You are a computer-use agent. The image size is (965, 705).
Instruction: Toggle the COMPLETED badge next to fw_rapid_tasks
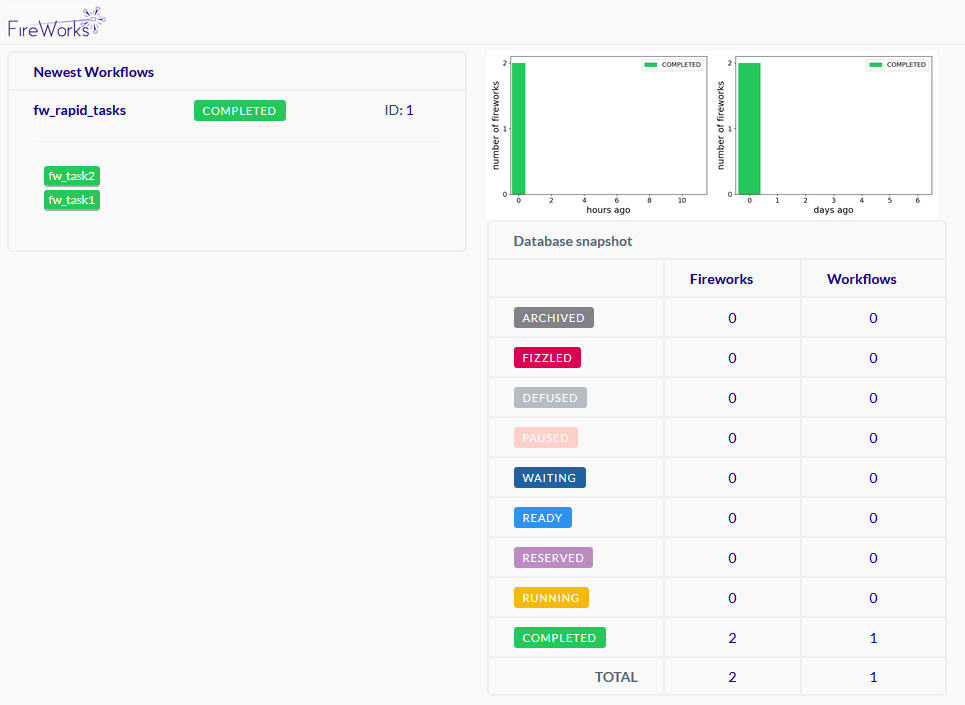(239, 110)
